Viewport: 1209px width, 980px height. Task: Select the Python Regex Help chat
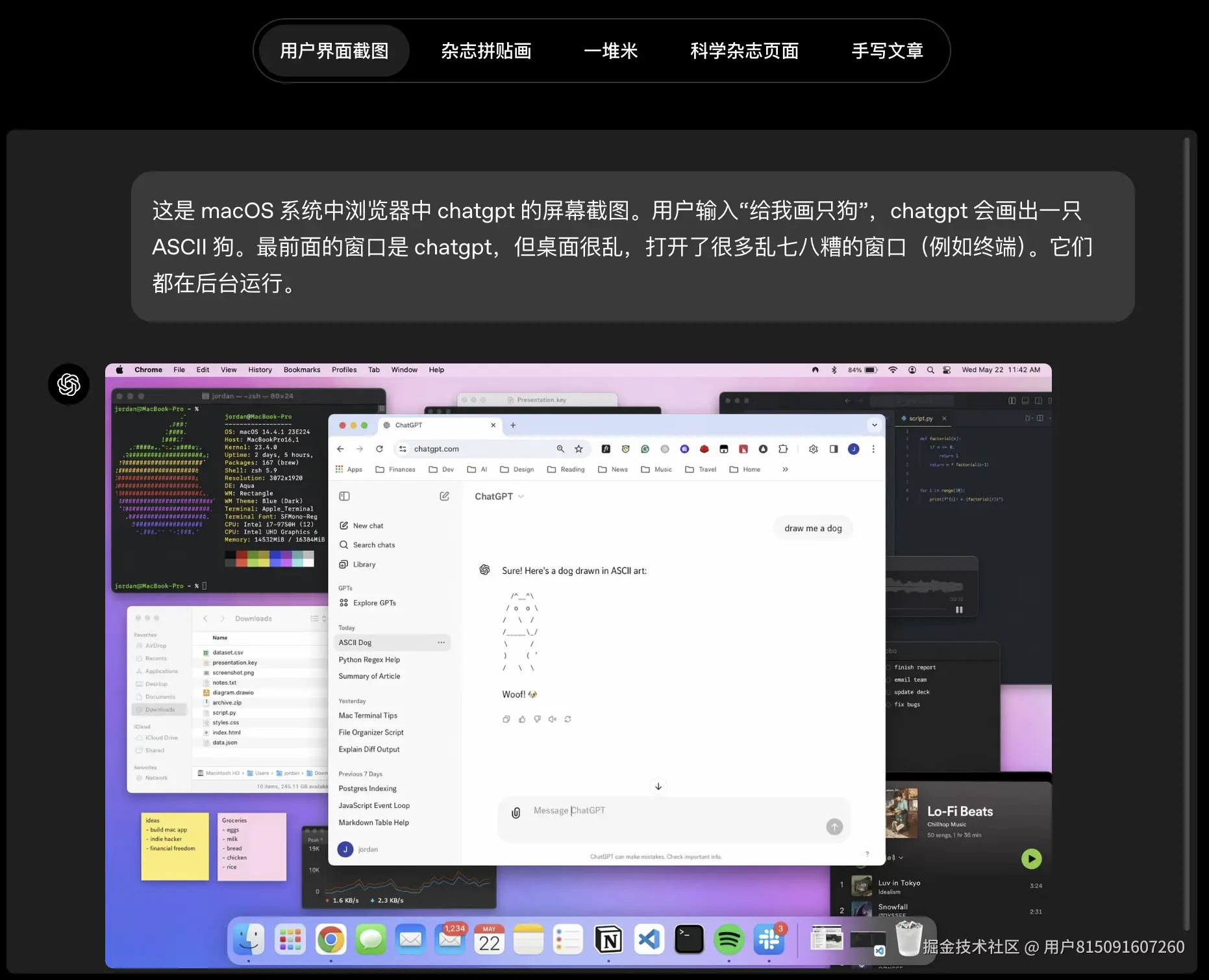369,659
